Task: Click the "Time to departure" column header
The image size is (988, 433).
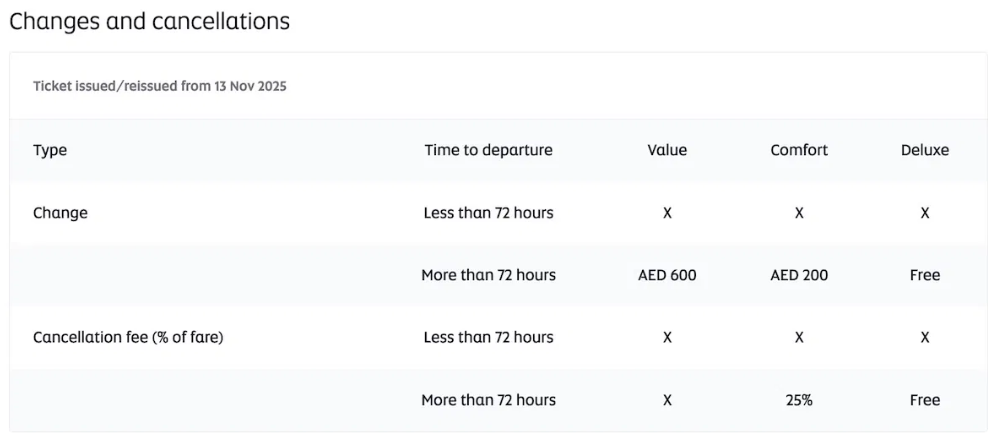Action: 488,150
